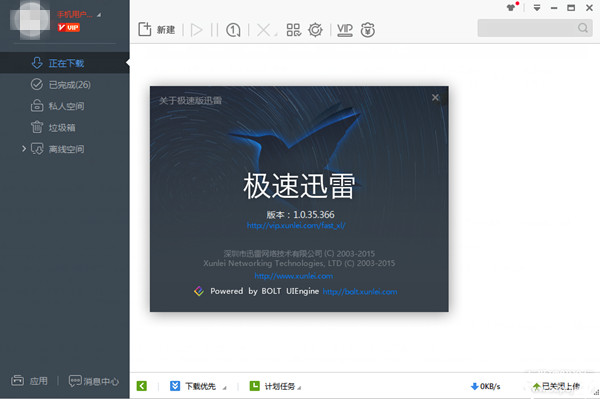Close the About dialog
This screenshot has width=600, height=399.
point(435,98)
